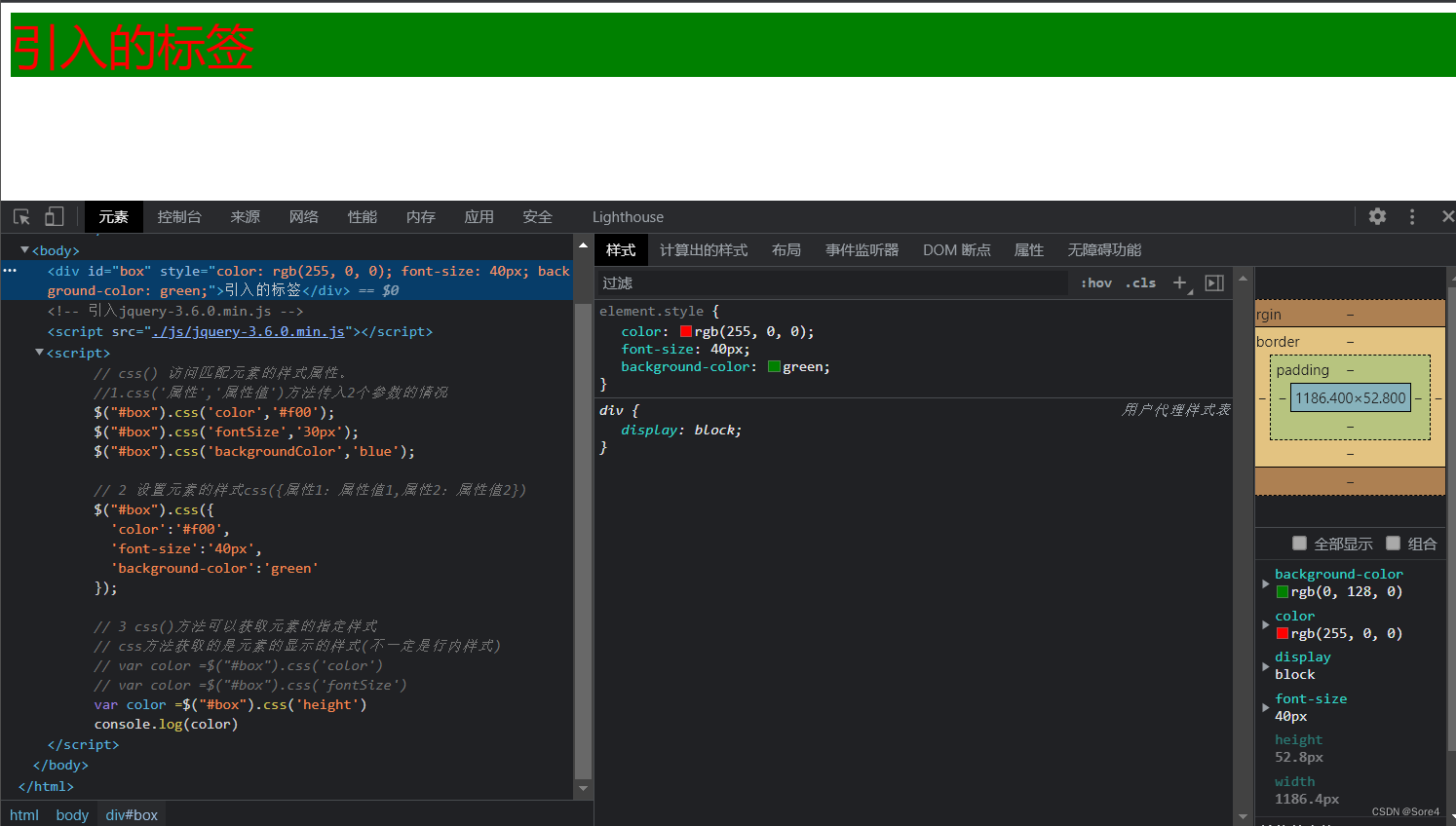Select the 样式 styles sub-tab
1456x826 pixels.
click(621, 250)
